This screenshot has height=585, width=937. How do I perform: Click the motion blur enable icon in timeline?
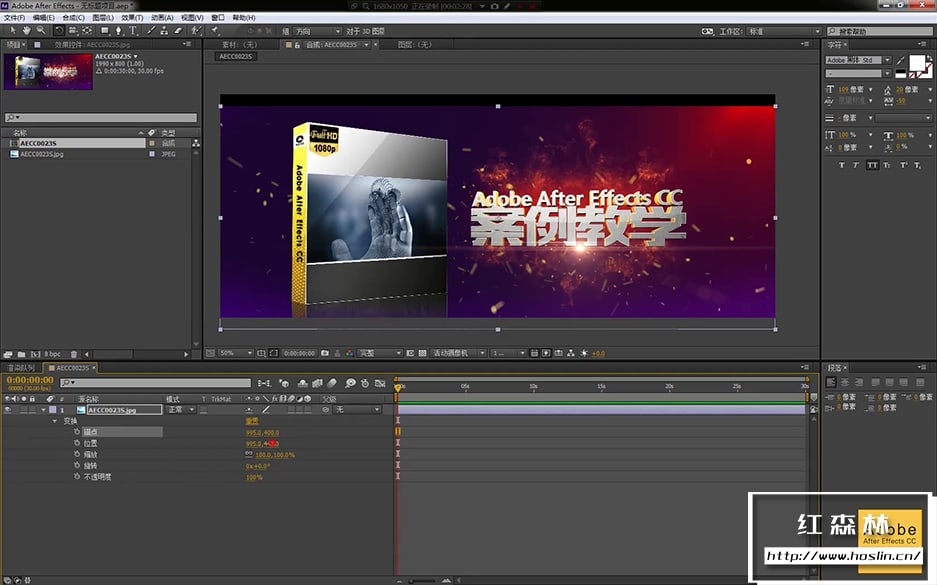coord(332,383)
